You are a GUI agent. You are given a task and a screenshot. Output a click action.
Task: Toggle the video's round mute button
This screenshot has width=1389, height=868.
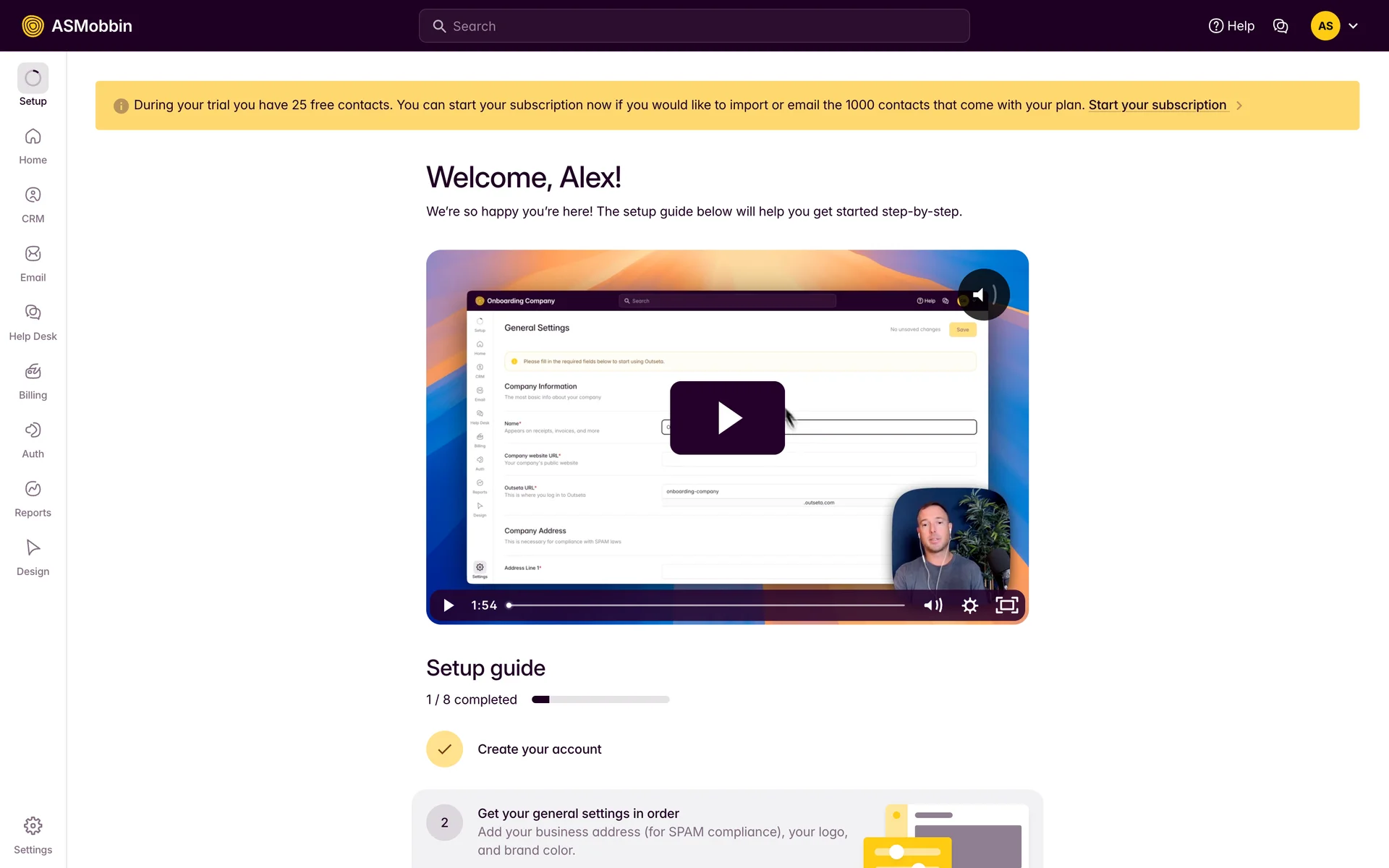[x=983, y=294]
